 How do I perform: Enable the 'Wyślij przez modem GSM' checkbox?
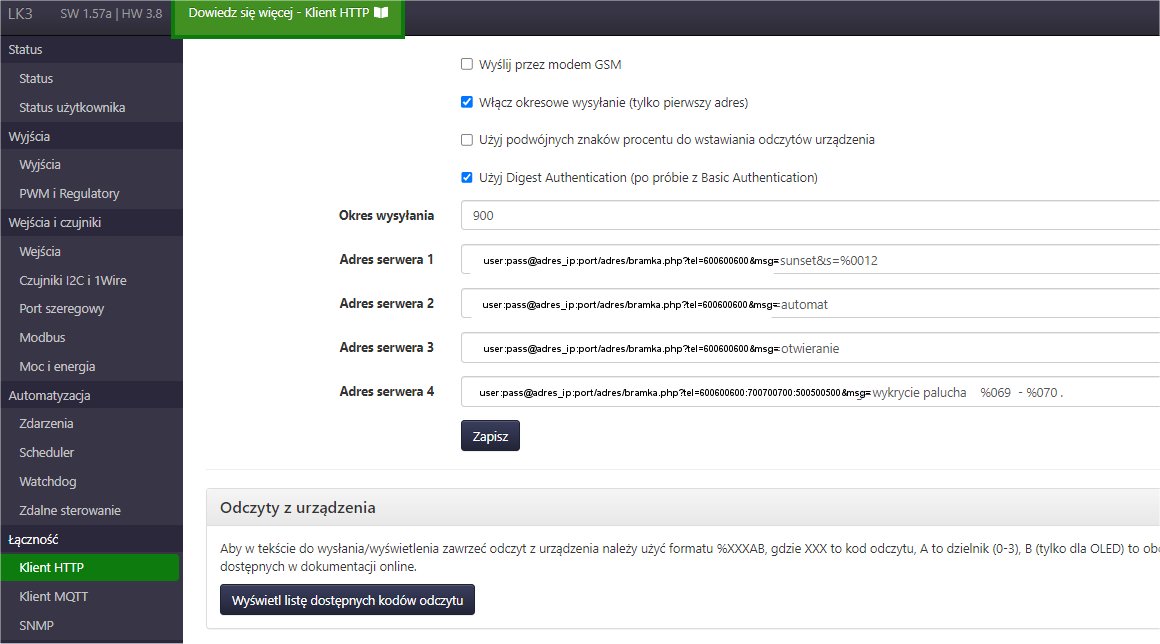(466, 65)
